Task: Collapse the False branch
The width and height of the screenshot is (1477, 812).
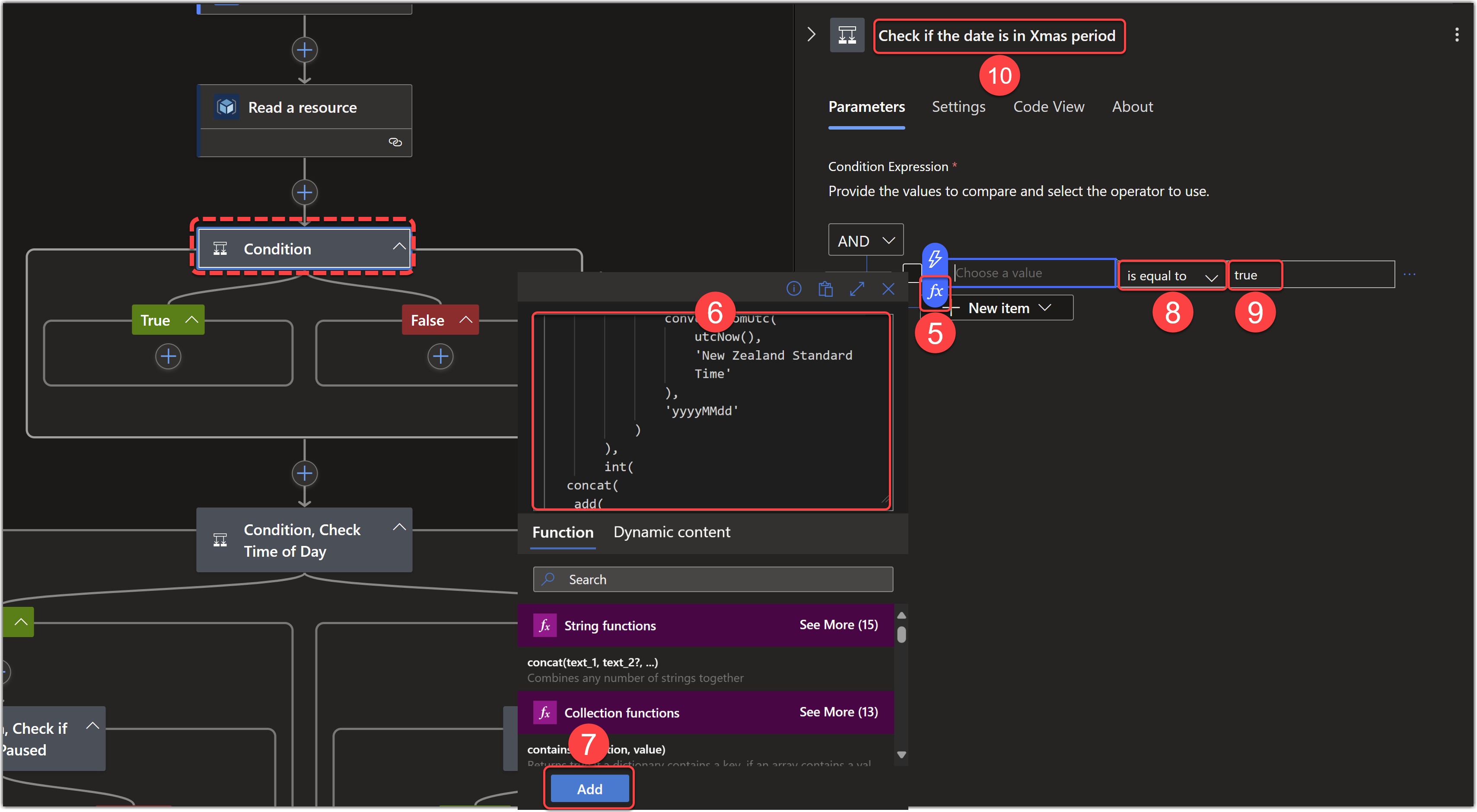Action: pyautogui.click(x=465, y=320)
